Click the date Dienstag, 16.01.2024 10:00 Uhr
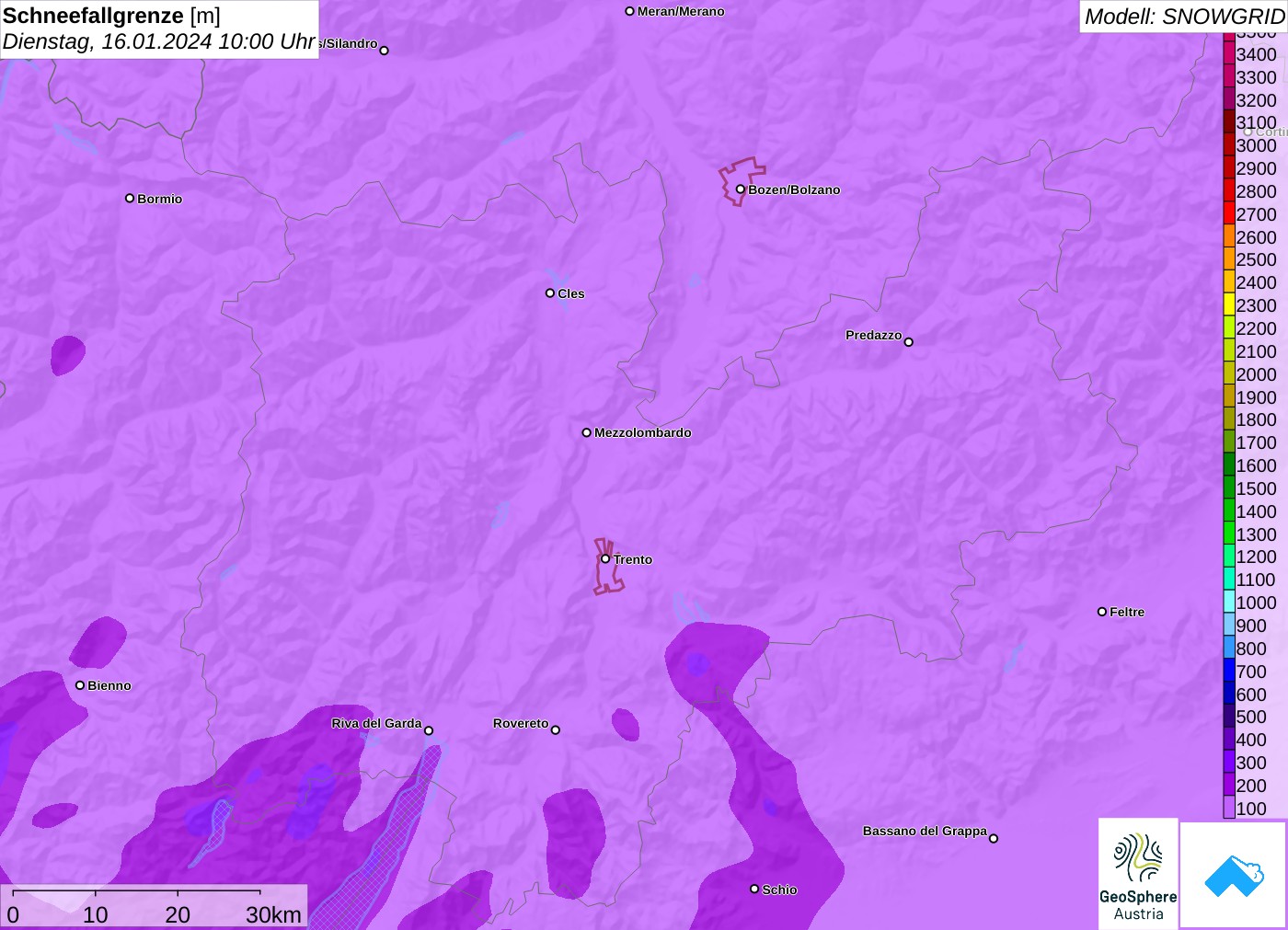The image size is (1288, 930). tap(159, 41)
